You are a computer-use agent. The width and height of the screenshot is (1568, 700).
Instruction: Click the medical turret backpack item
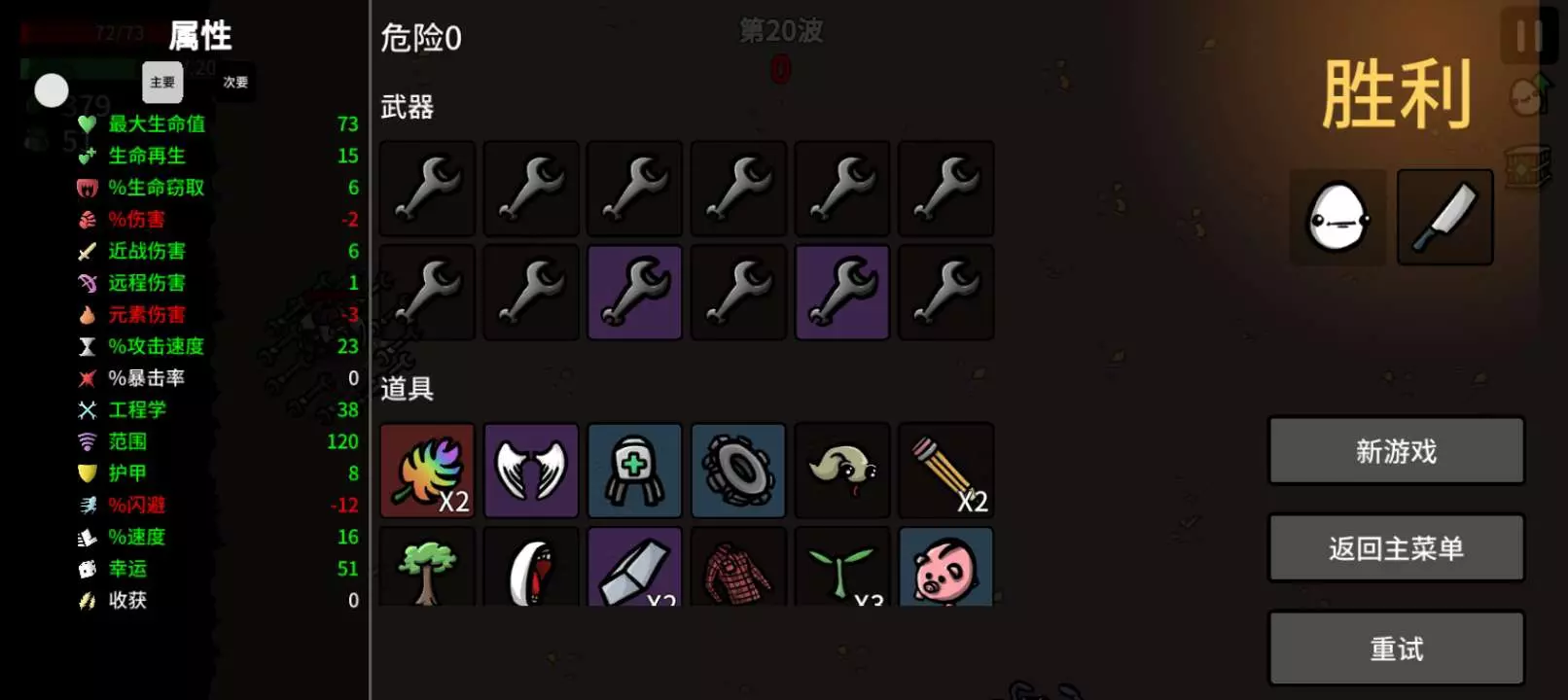[634, 471]
